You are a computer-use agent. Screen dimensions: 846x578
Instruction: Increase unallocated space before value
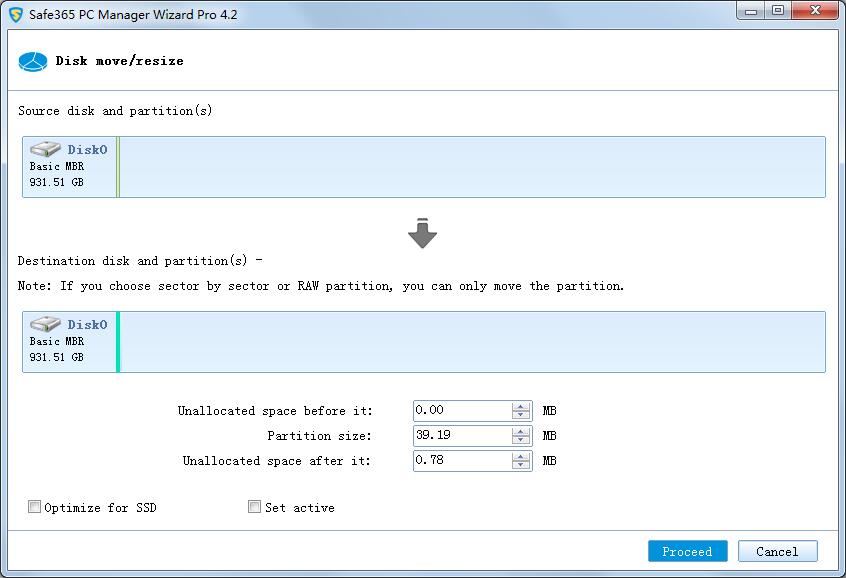521,406
